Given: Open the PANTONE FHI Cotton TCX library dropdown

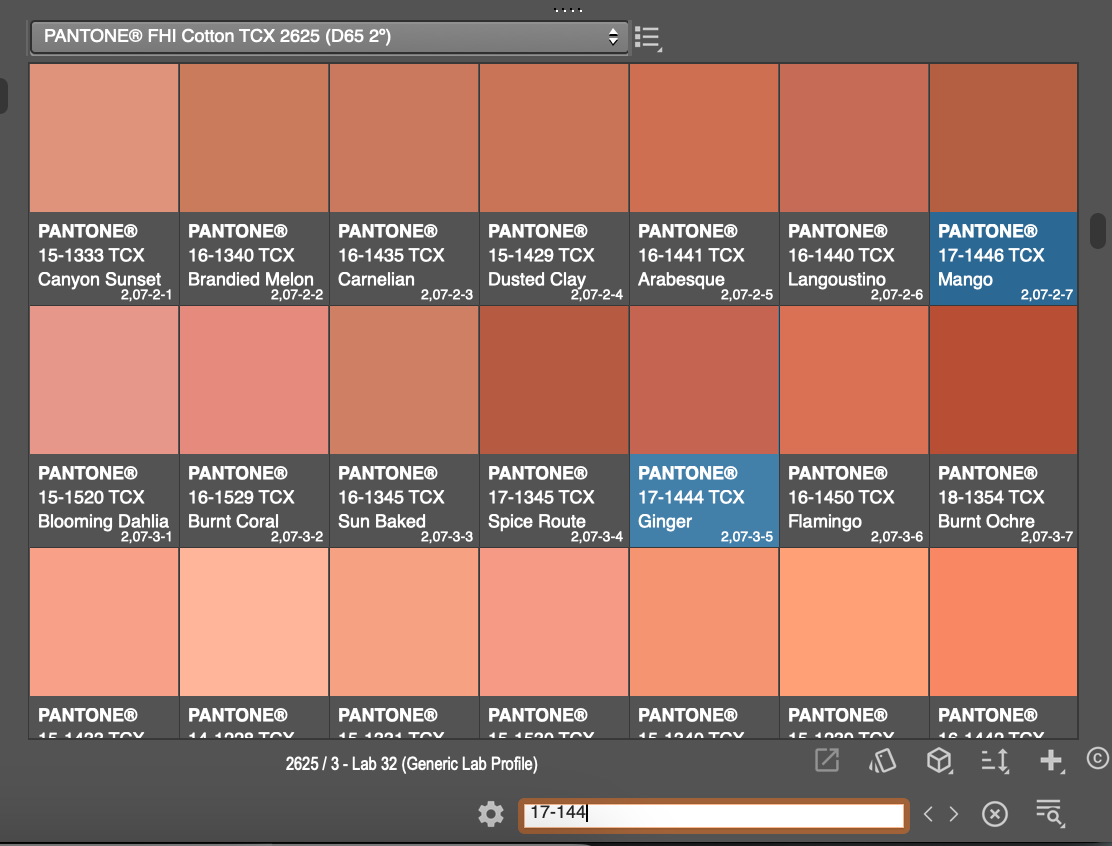Looking at the screenshot, I should point(329,36).
